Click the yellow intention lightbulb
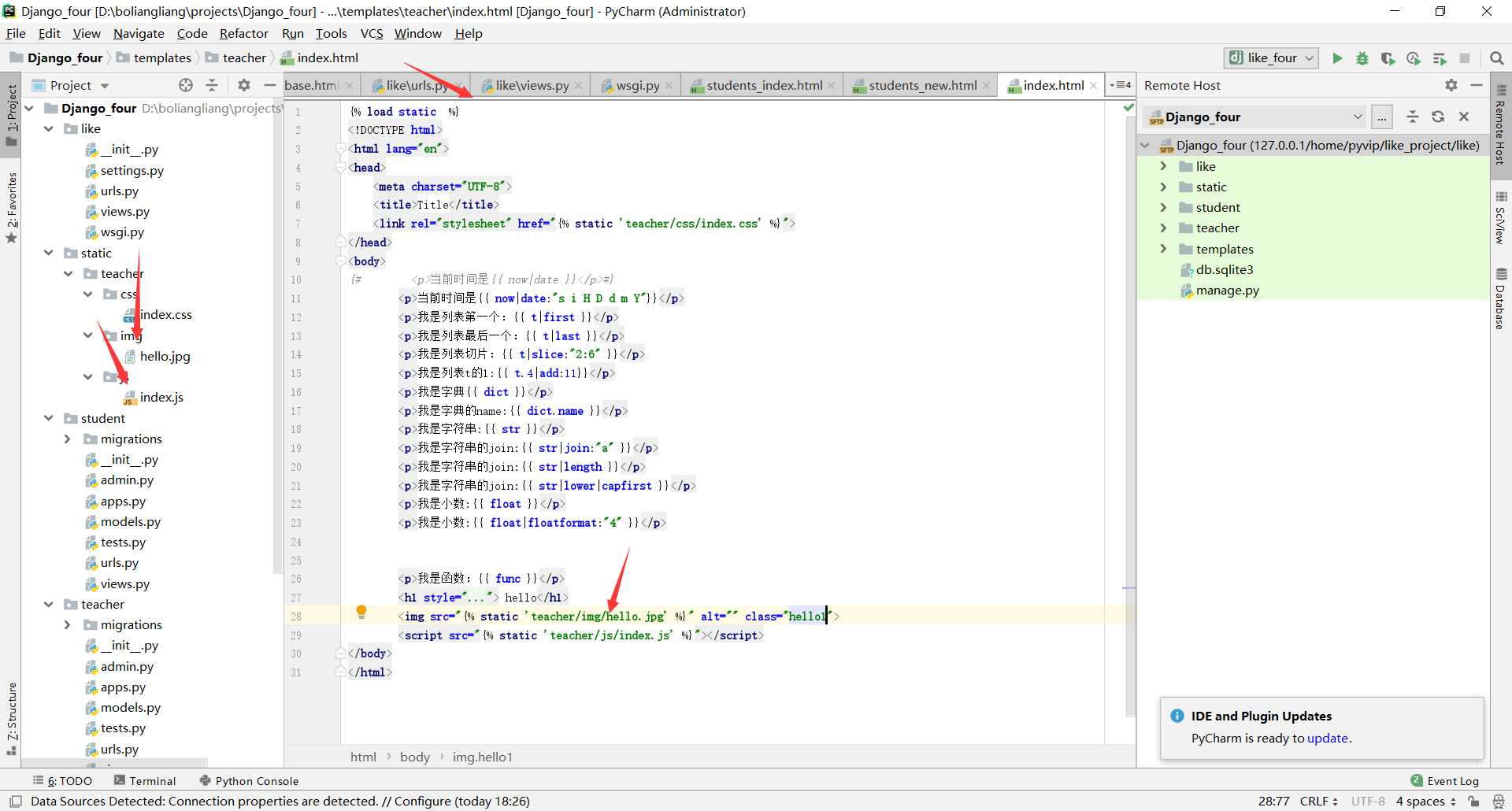This screenshot has height=811, width=1512. pyautogui.click(x=361, y=612)
